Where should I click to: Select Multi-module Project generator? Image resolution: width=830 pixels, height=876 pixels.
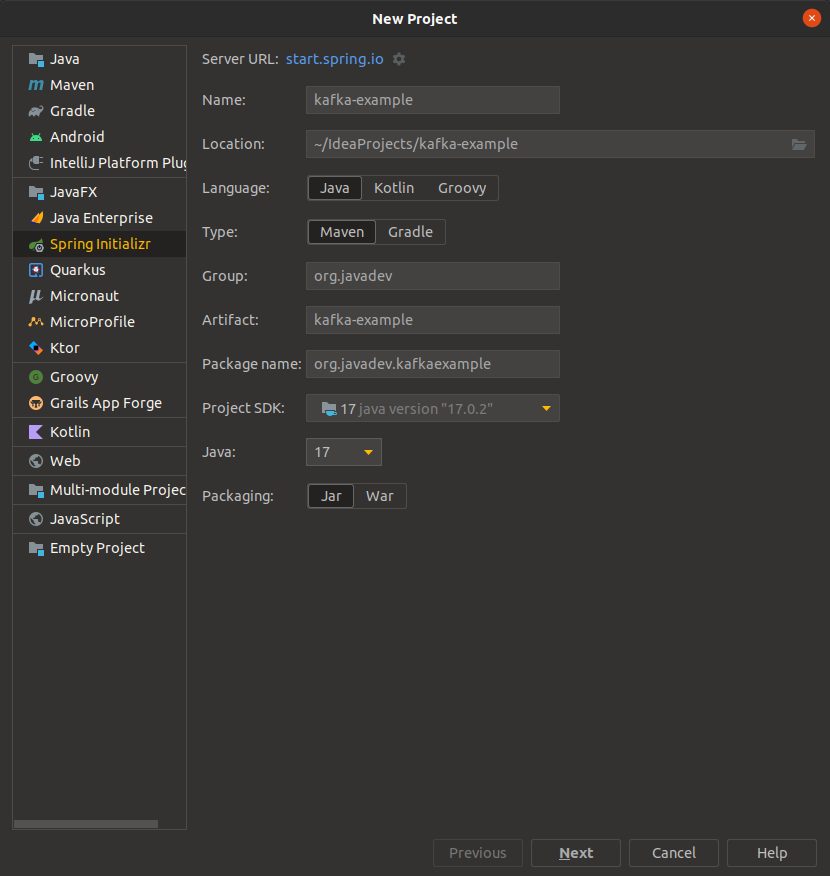tap(99, 490)
